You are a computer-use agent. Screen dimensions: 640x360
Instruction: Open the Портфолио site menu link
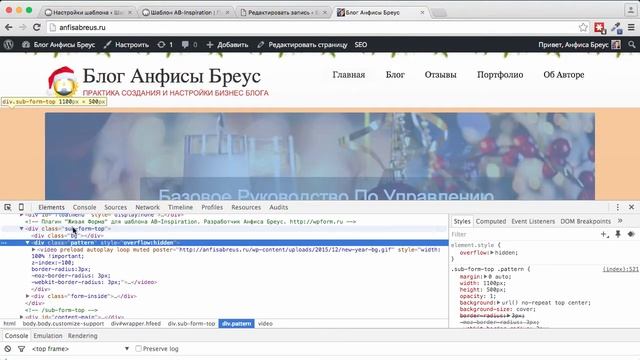click(500, 75)
